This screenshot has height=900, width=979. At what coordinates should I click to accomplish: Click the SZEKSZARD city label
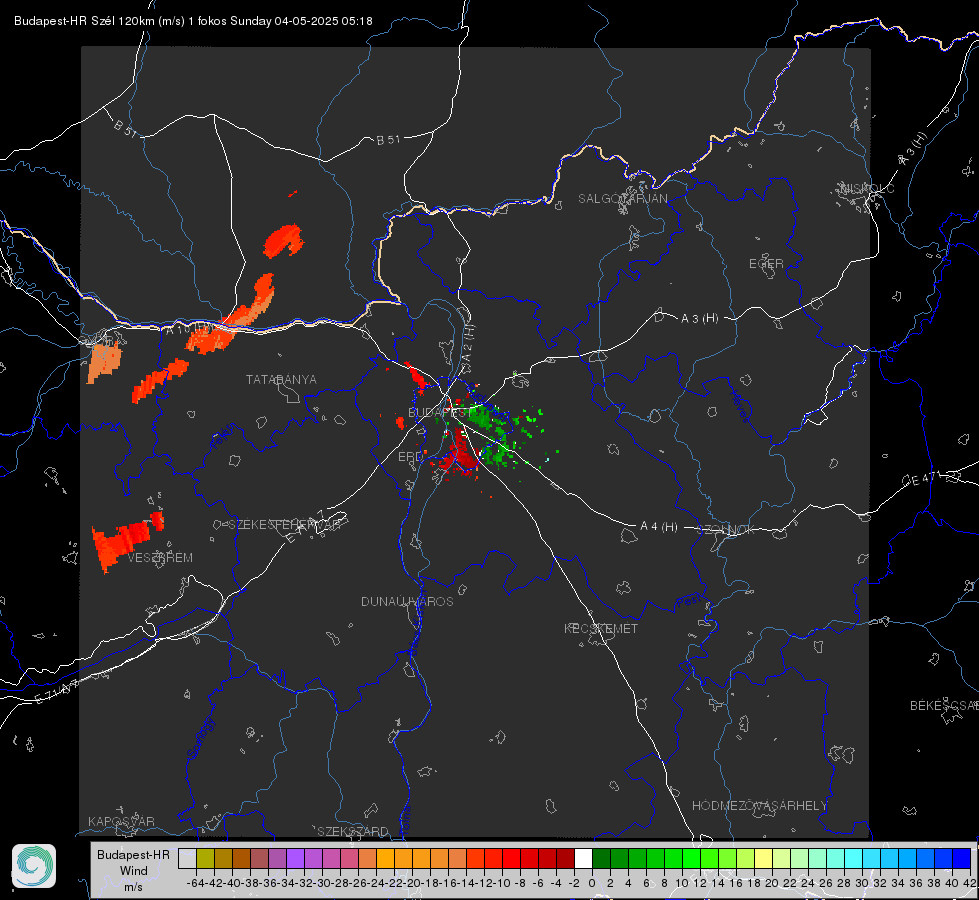pyautogui.click(x=352, y=831)
